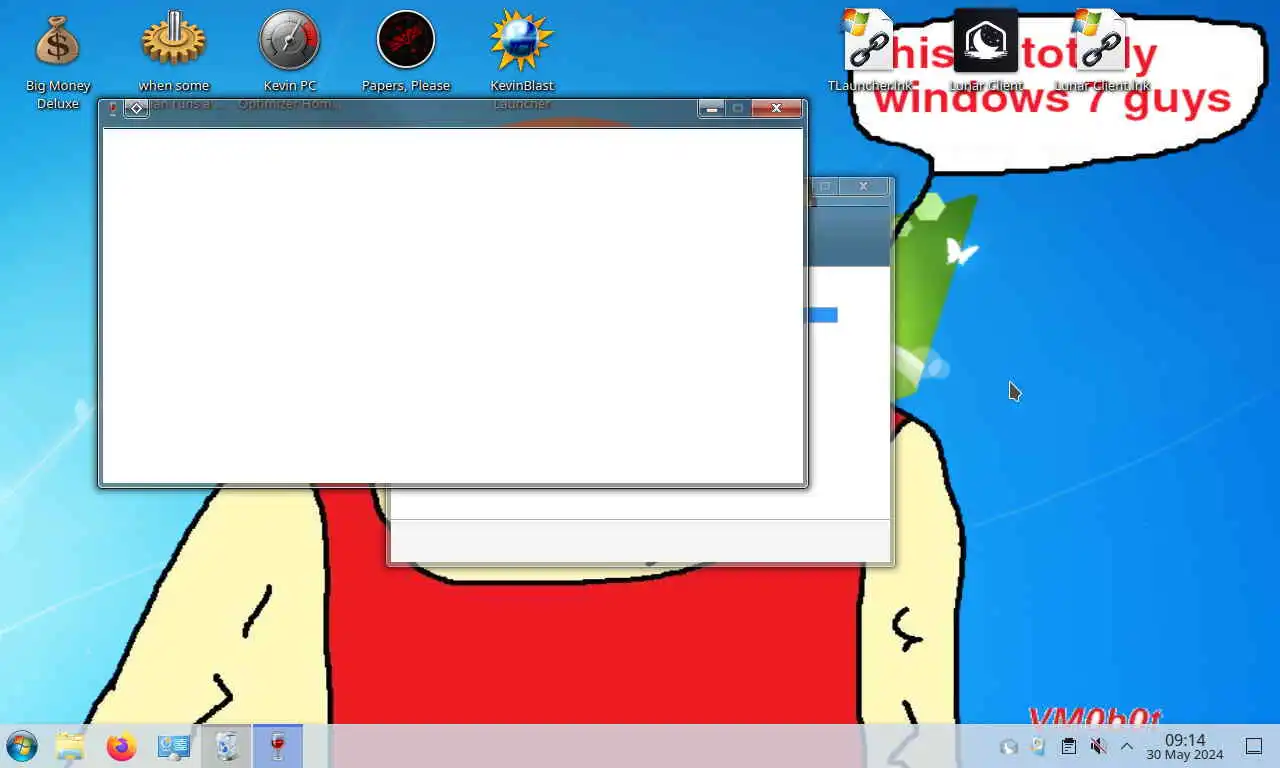Maximize the front blank window

[x=738, y=108]
